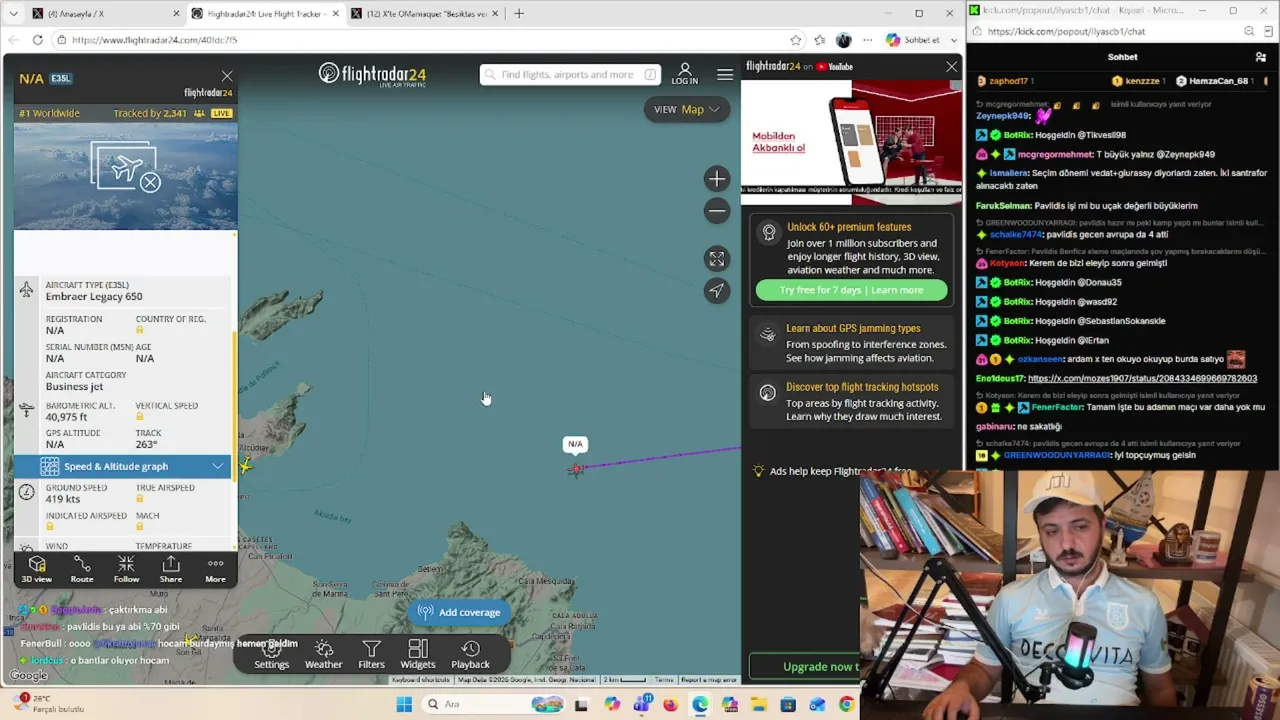
Task: Click Try free for 7 days button
Action: 851,290
